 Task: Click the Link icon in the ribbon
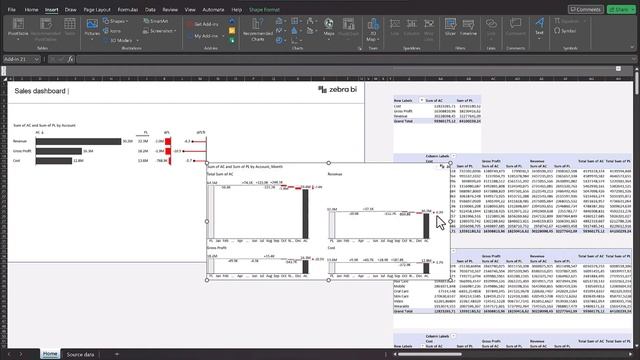(491, 28)
